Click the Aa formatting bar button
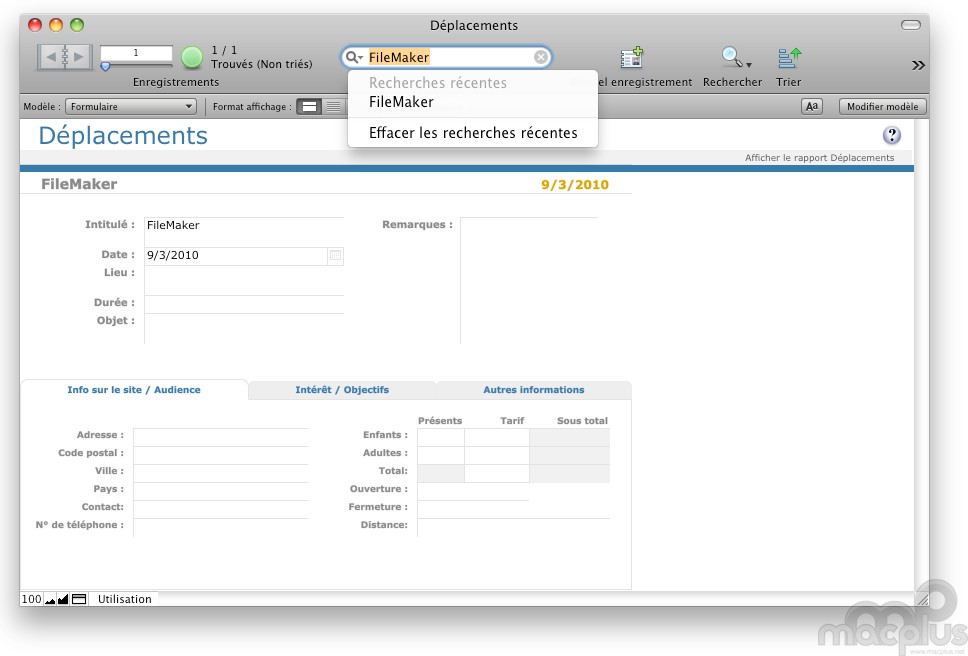This screenshot has height=656, width=968. [x=812, y=107]
